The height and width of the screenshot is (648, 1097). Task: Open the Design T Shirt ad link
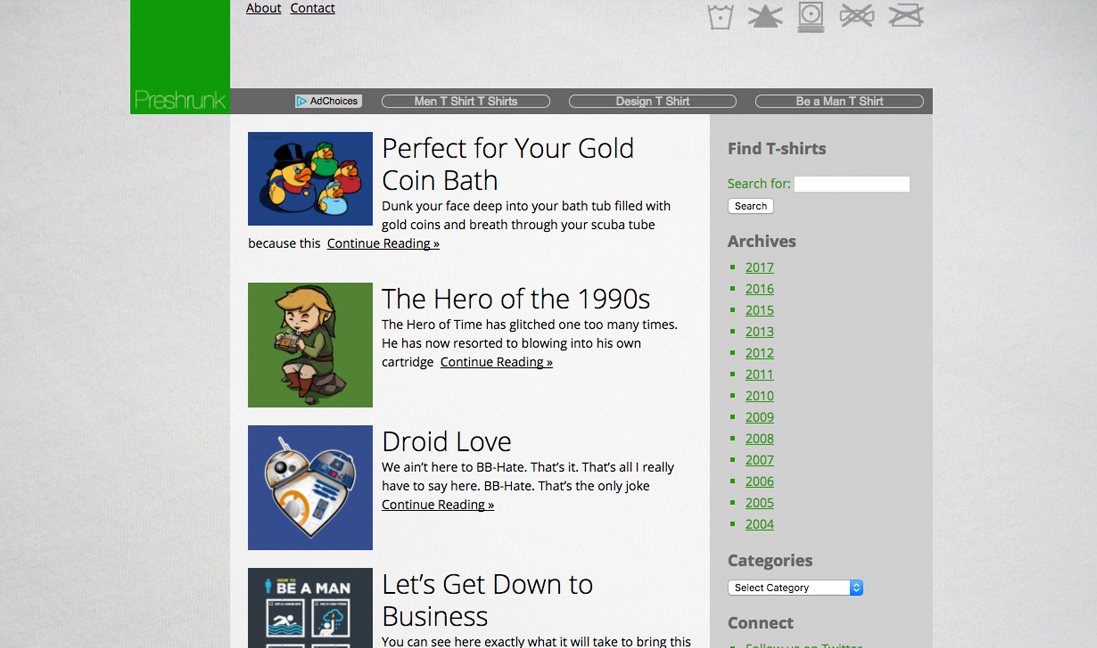[653, 101]
